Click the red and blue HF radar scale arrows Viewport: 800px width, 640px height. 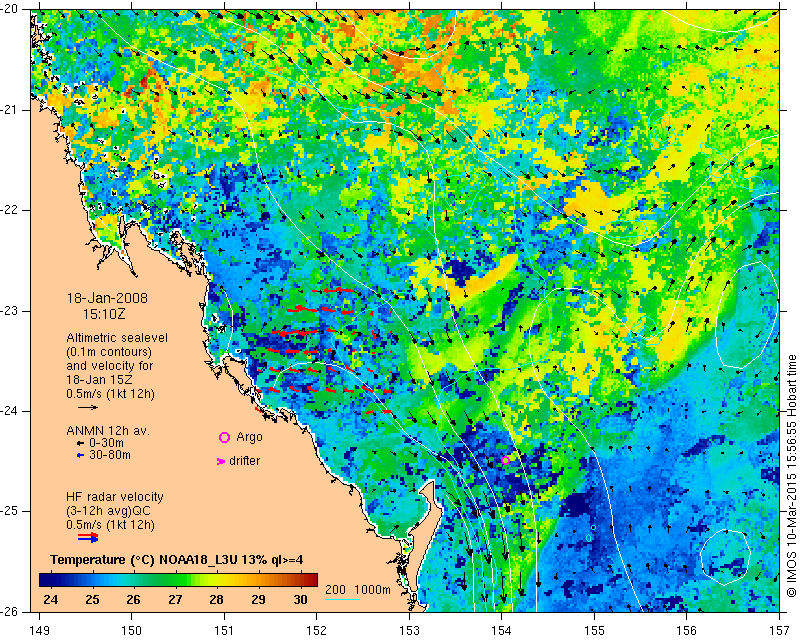pos(88,537)
